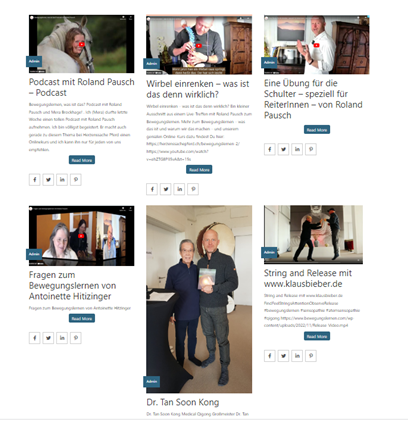Share the String and Release post on LinkedIn
This screenshot has width=408, height=430.
[x=297, y=356]
